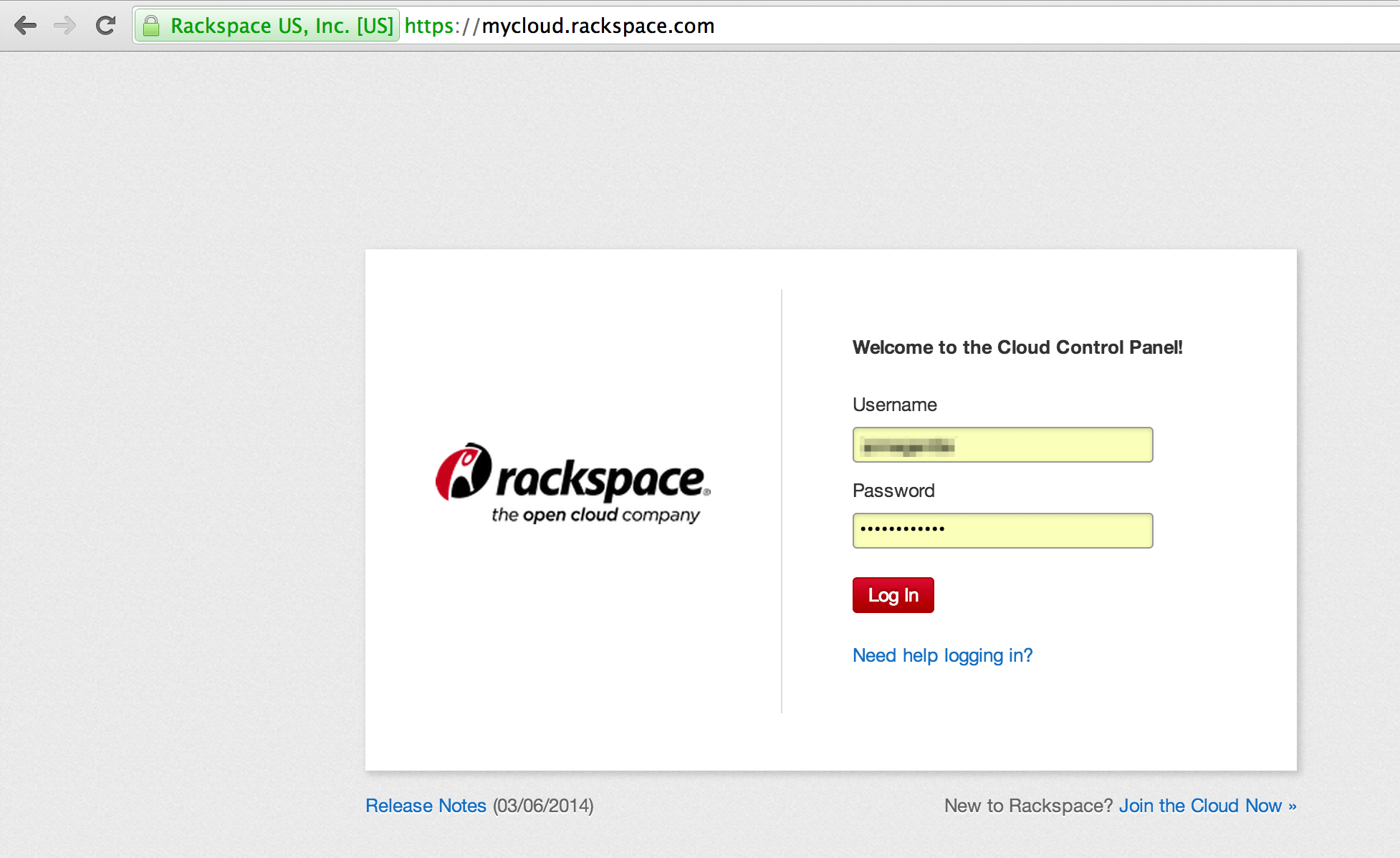Click the Password label
This screenshot has width=1400, height=858.
[893, 491]
